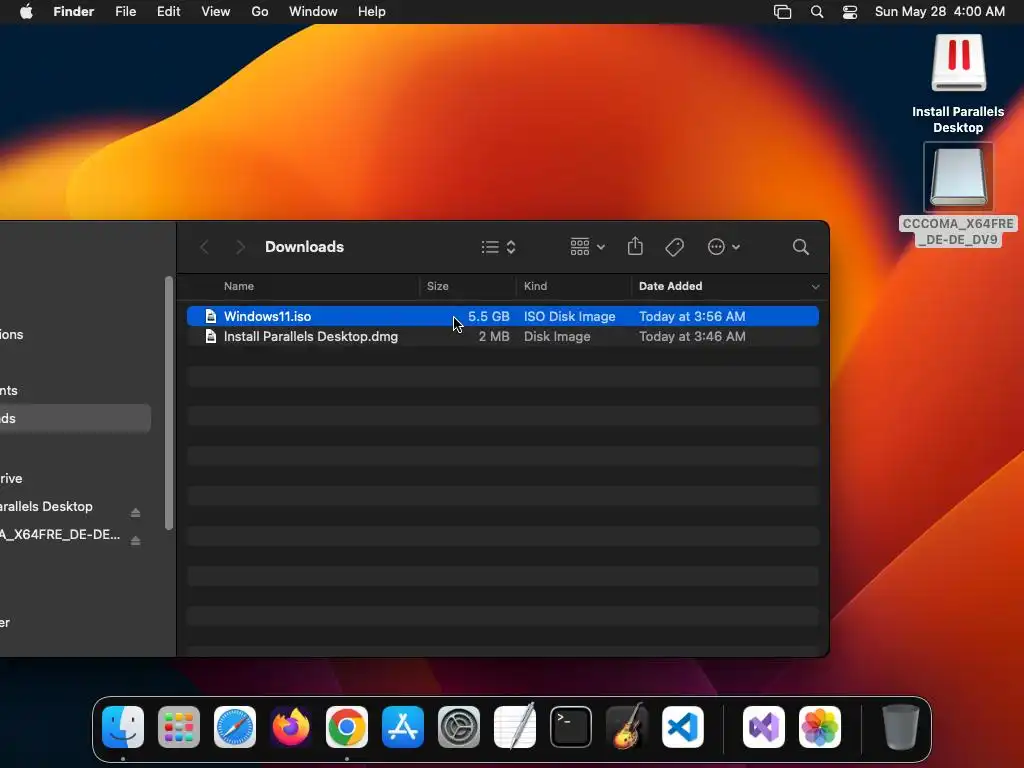Open the Go menu
Viewport: 1024px width, 768px height.
tap(260, 12)
